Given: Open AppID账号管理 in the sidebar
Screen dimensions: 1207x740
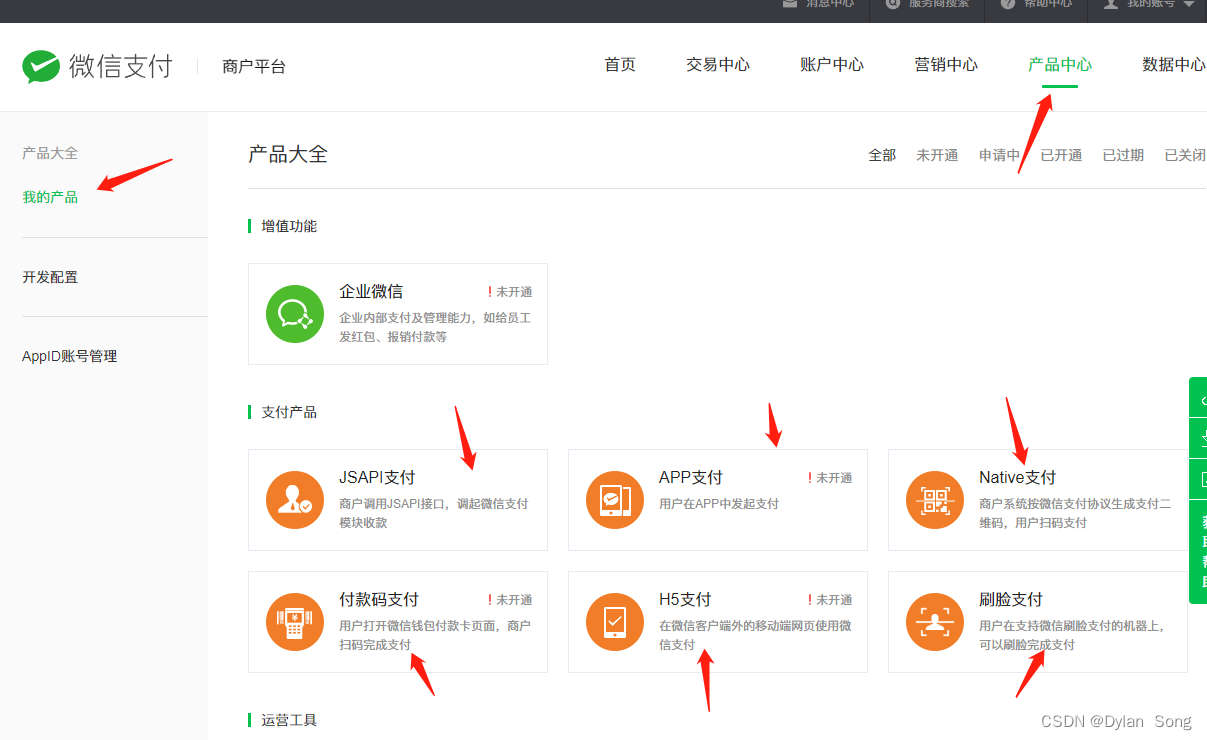Looking at the screenshot, I should pyautogui.click(x=70, y=356).
